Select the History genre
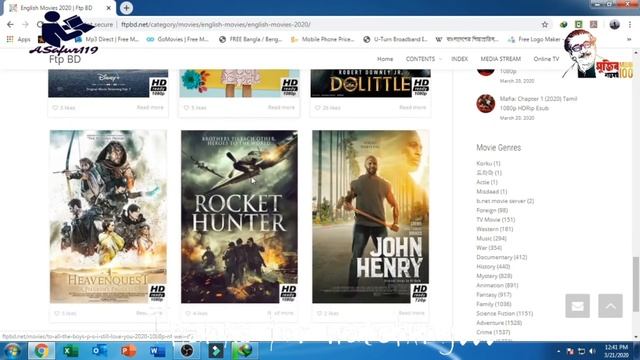Screen dimensions: 640x360 coord(493,267)
